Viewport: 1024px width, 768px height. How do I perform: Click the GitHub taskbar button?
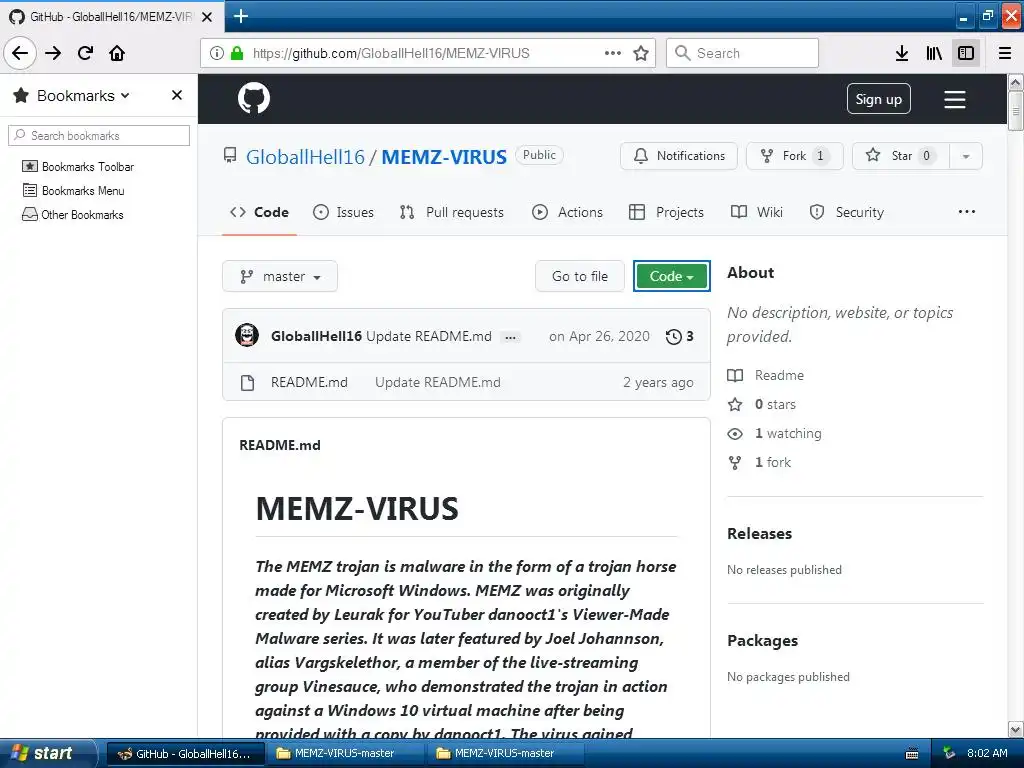click(185, 753)
